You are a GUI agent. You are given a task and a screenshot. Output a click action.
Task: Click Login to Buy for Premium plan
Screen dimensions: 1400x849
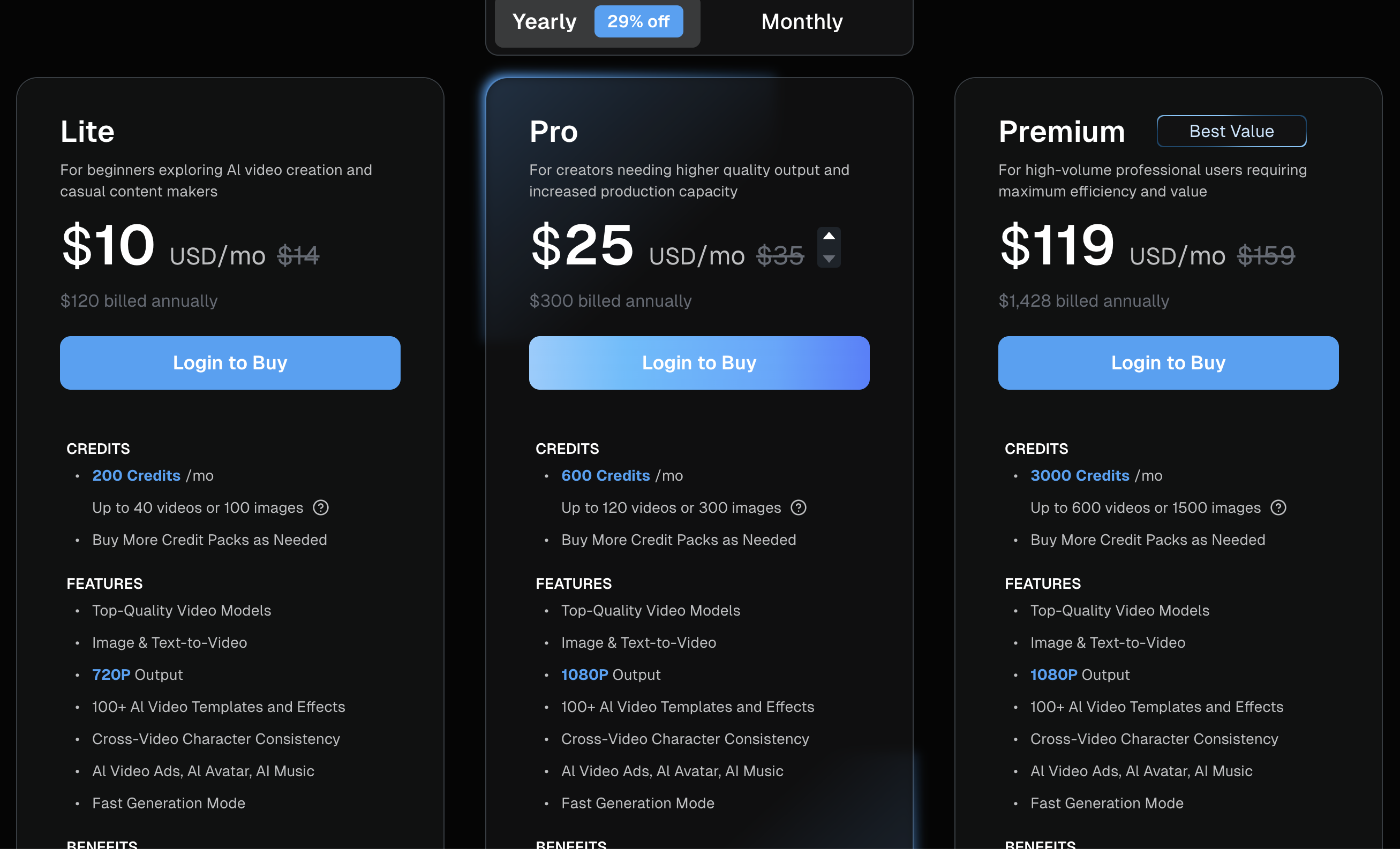[x=1168, y=362]
